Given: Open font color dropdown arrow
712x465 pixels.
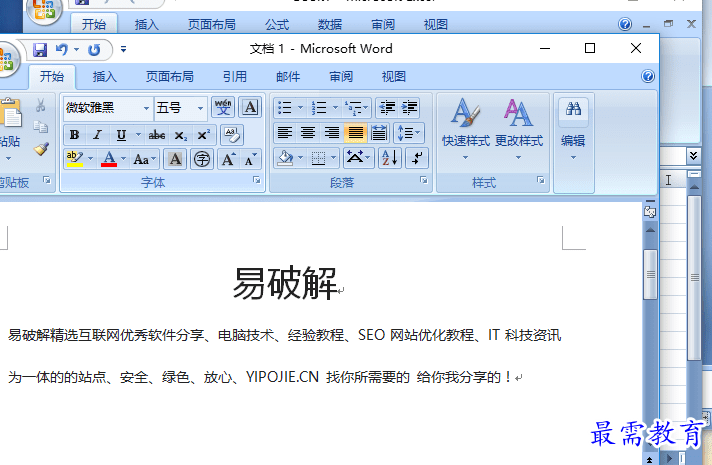Looking at the screenshot, I should 124,159.
